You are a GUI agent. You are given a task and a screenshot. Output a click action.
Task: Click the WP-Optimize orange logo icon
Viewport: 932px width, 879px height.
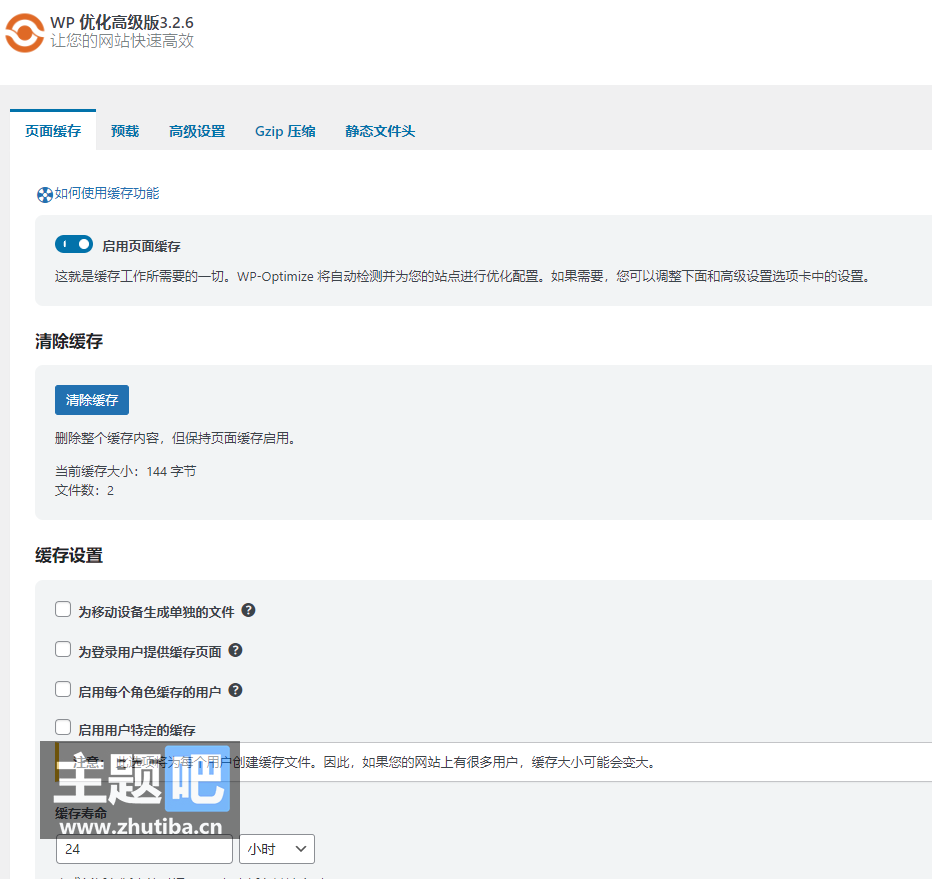25,31
